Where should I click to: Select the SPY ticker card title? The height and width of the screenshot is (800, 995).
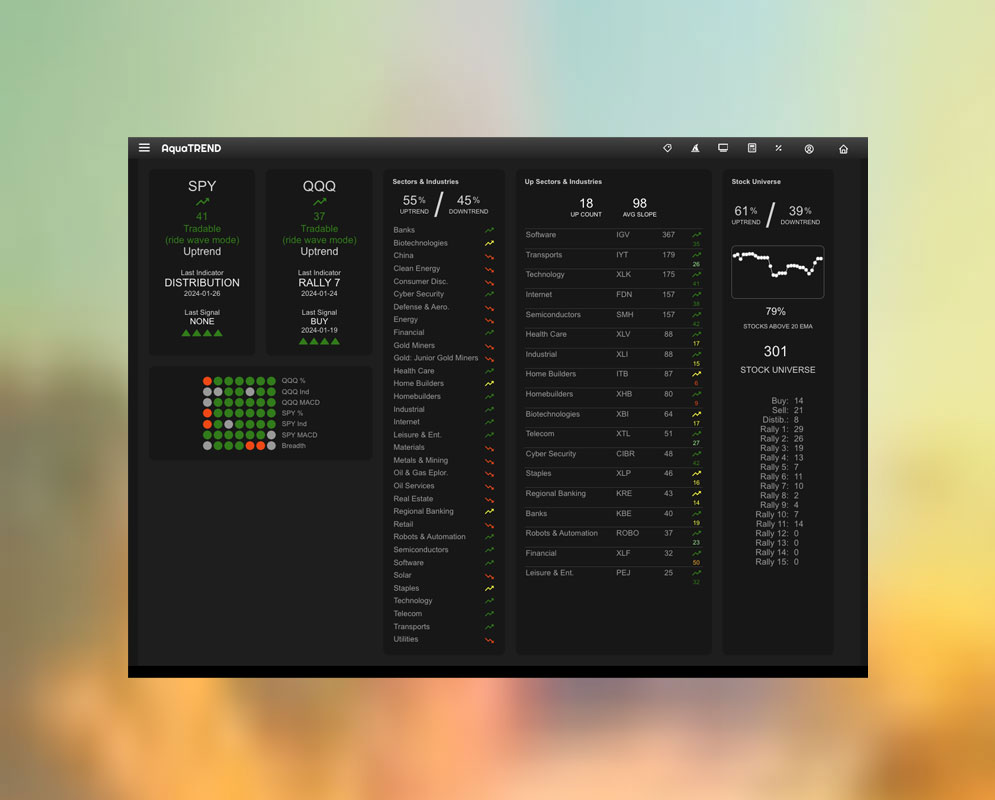(x=202, y=186)
